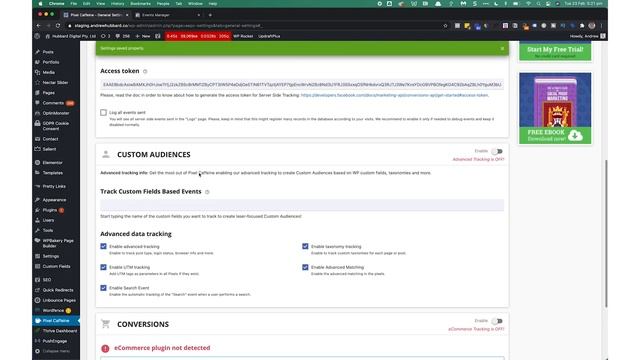
Task: Select Pixel Caffeine in the sidebar
Action: [56, 320]
